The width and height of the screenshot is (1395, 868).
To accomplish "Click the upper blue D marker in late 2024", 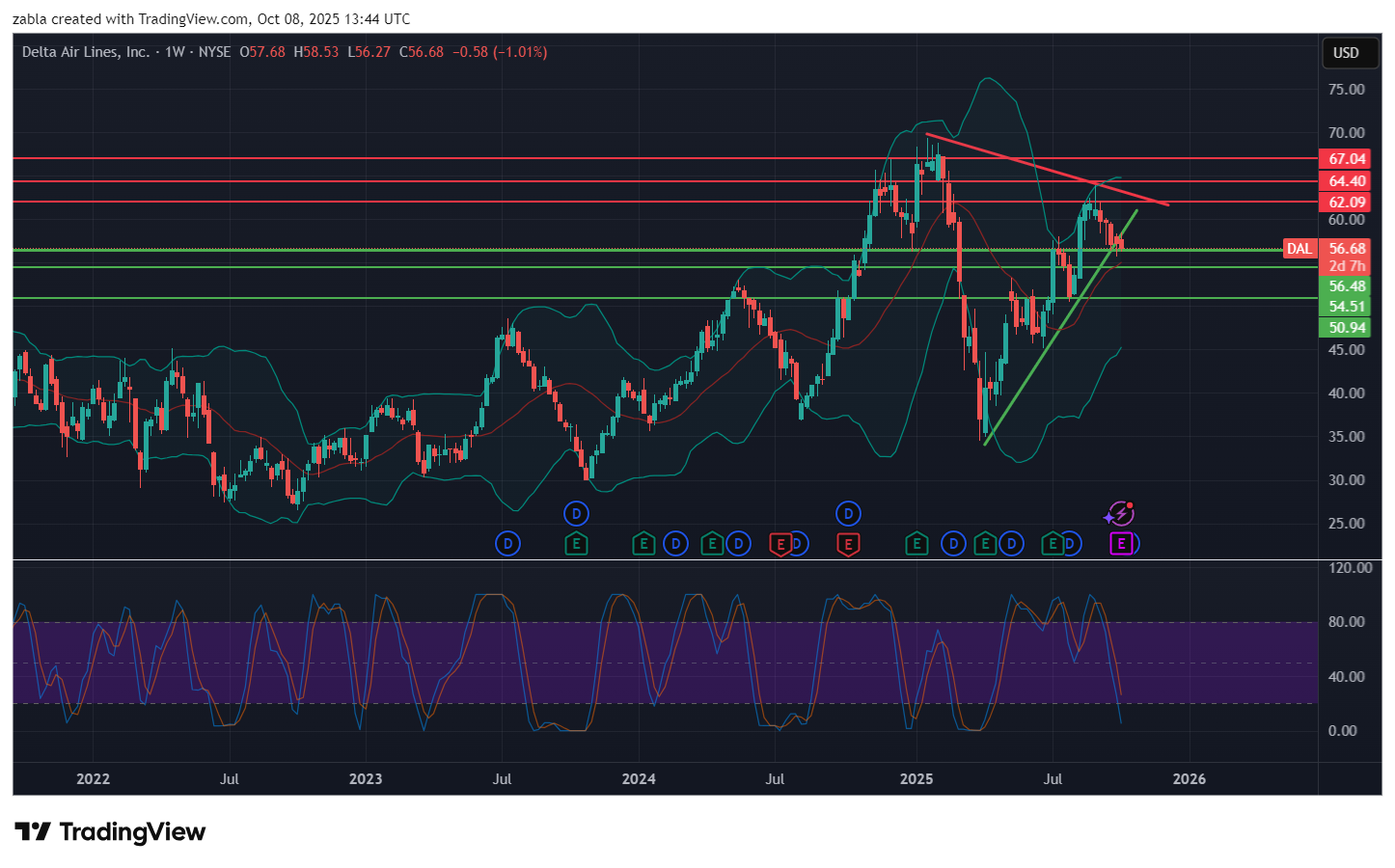I will click(848, 513).
